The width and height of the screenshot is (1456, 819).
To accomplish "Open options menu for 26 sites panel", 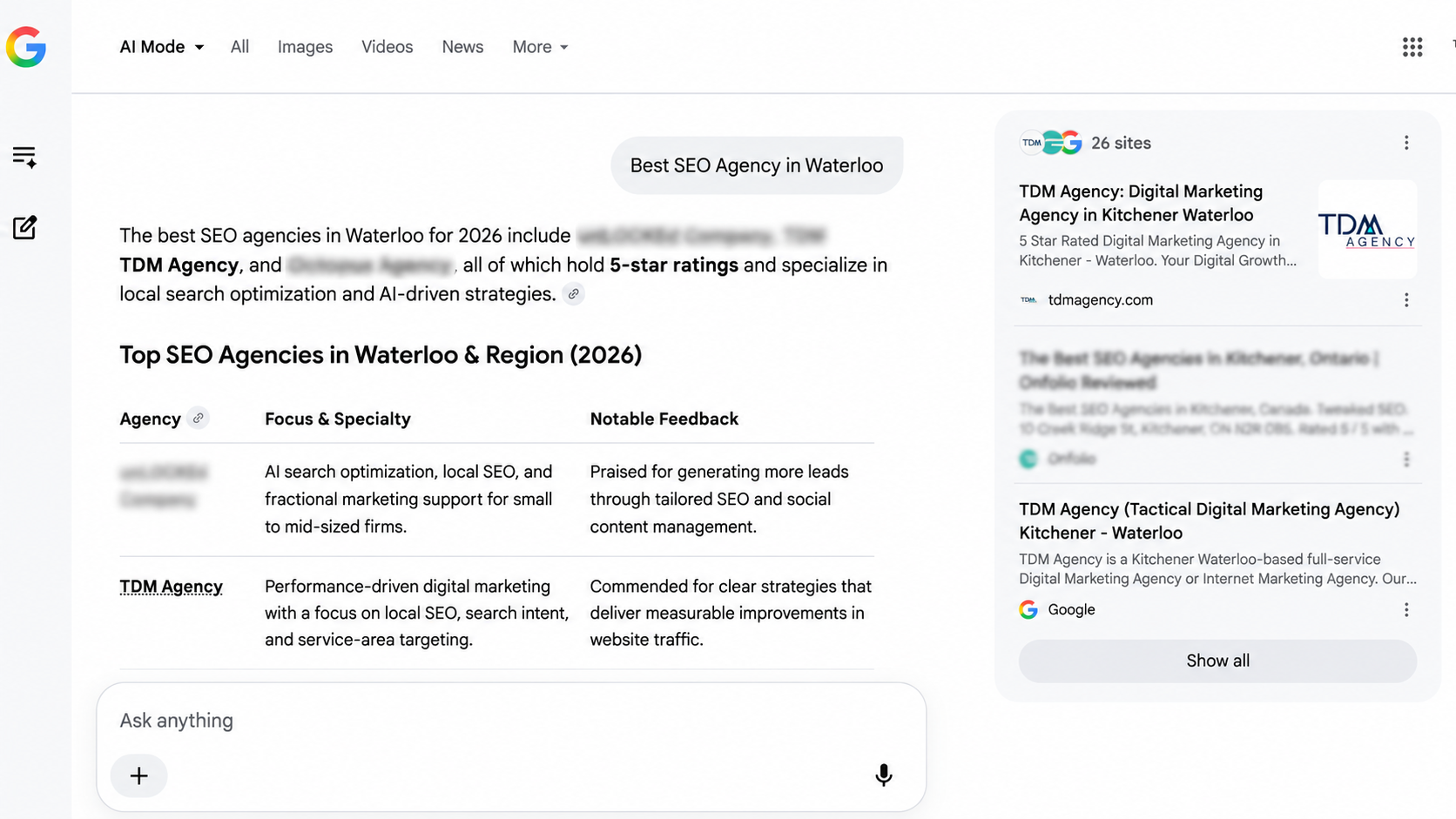I will pyautogui.click(x=1406, y=143).
